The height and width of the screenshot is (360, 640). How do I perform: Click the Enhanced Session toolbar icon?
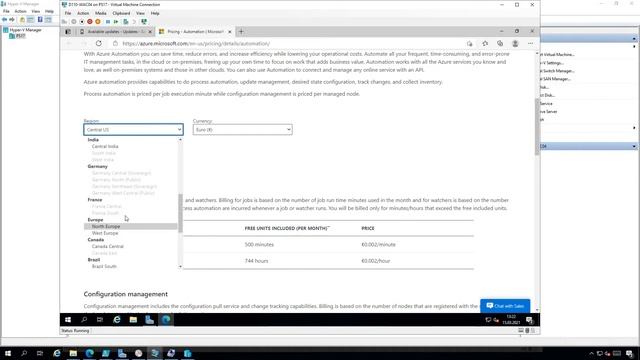pyautogui.click(x=144, y=22)
